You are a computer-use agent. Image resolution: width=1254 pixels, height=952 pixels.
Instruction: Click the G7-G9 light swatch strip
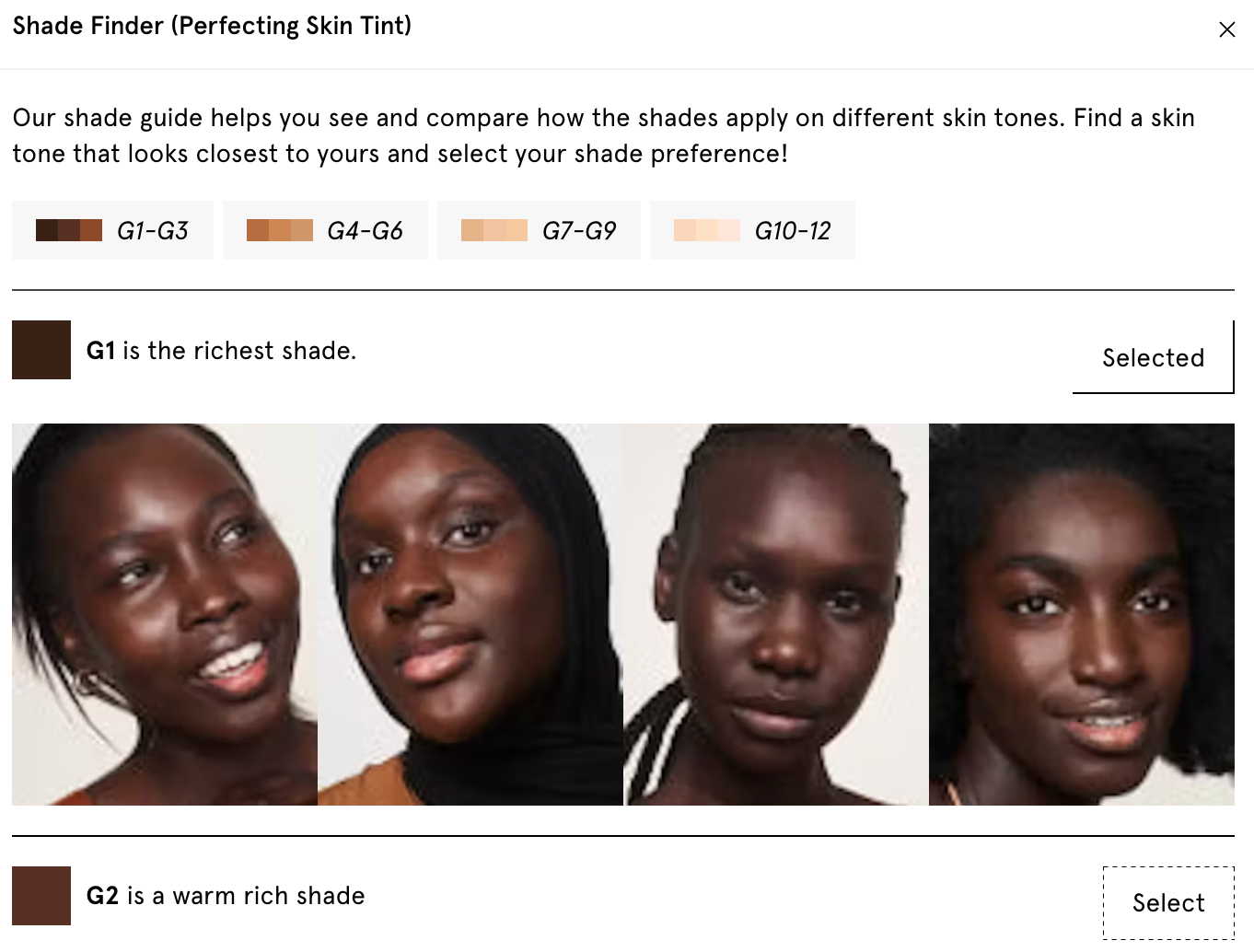(494, 230)
